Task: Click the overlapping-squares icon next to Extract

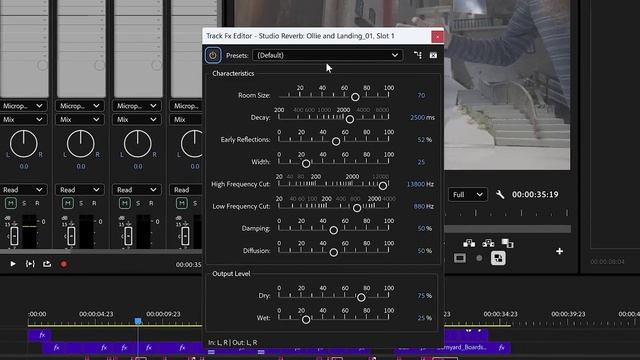Action: point(507,243)
